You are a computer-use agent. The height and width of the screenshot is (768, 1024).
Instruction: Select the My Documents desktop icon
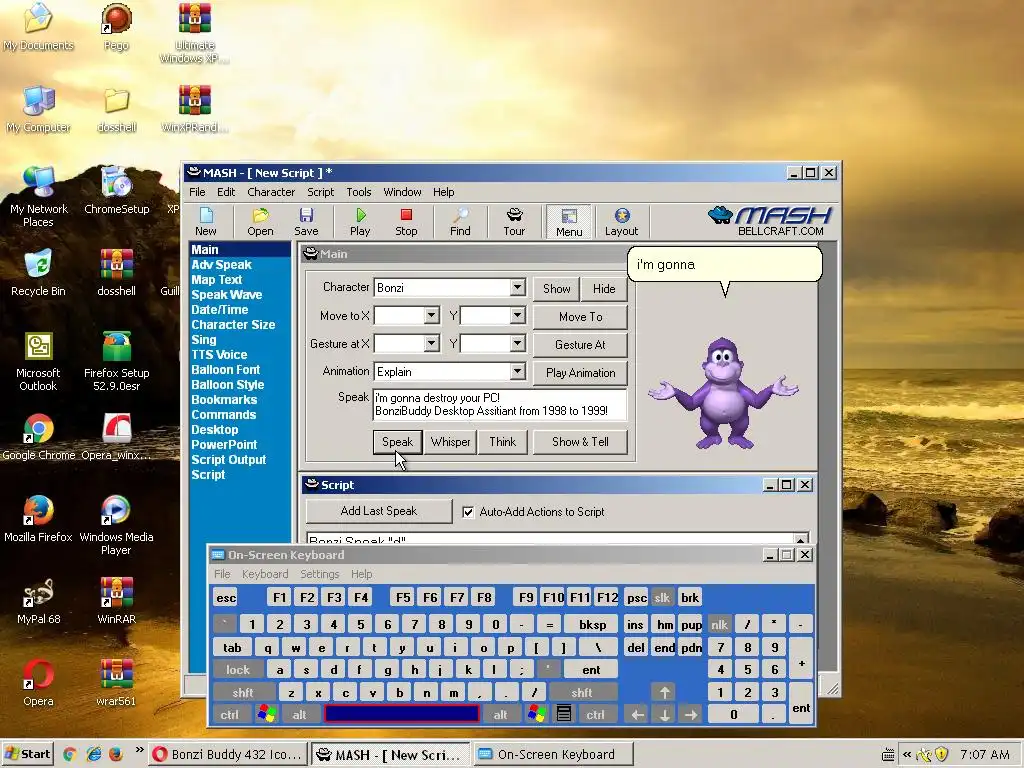38,27
